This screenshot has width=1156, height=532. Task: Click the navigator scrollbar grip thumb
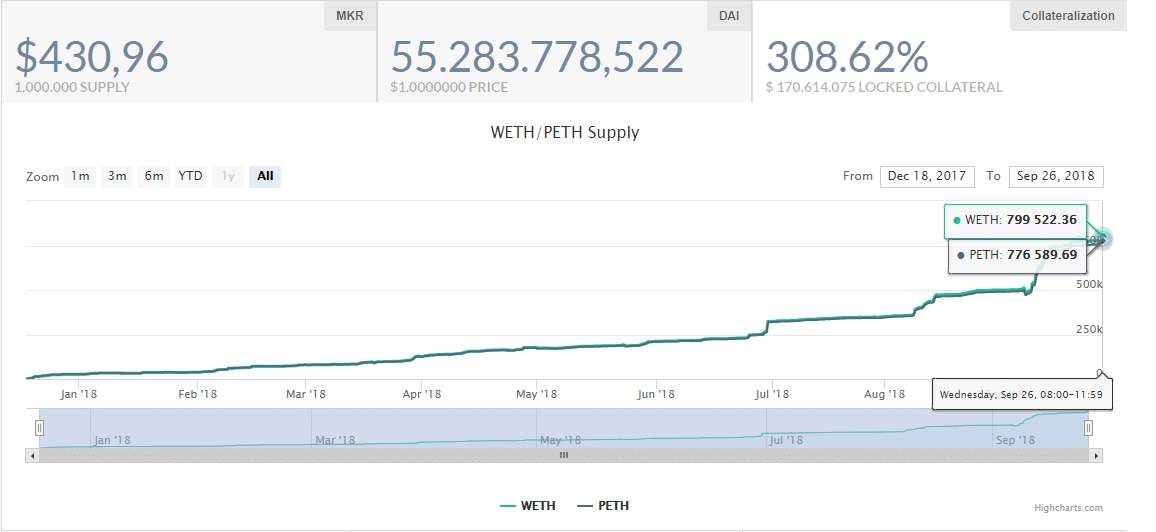tap(564, 456)
